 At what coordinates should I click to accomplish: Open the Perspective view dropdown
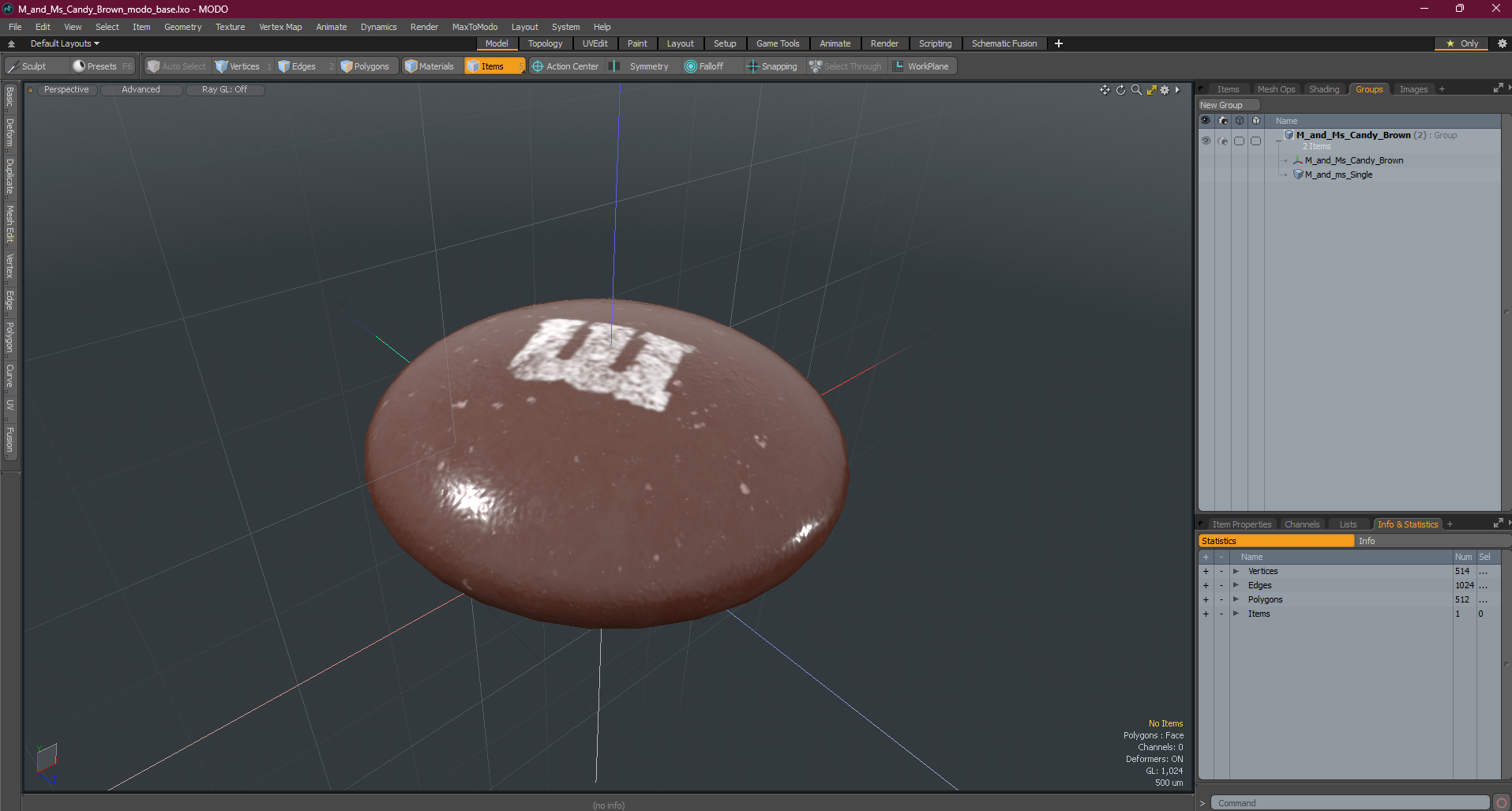click(66, 89)
